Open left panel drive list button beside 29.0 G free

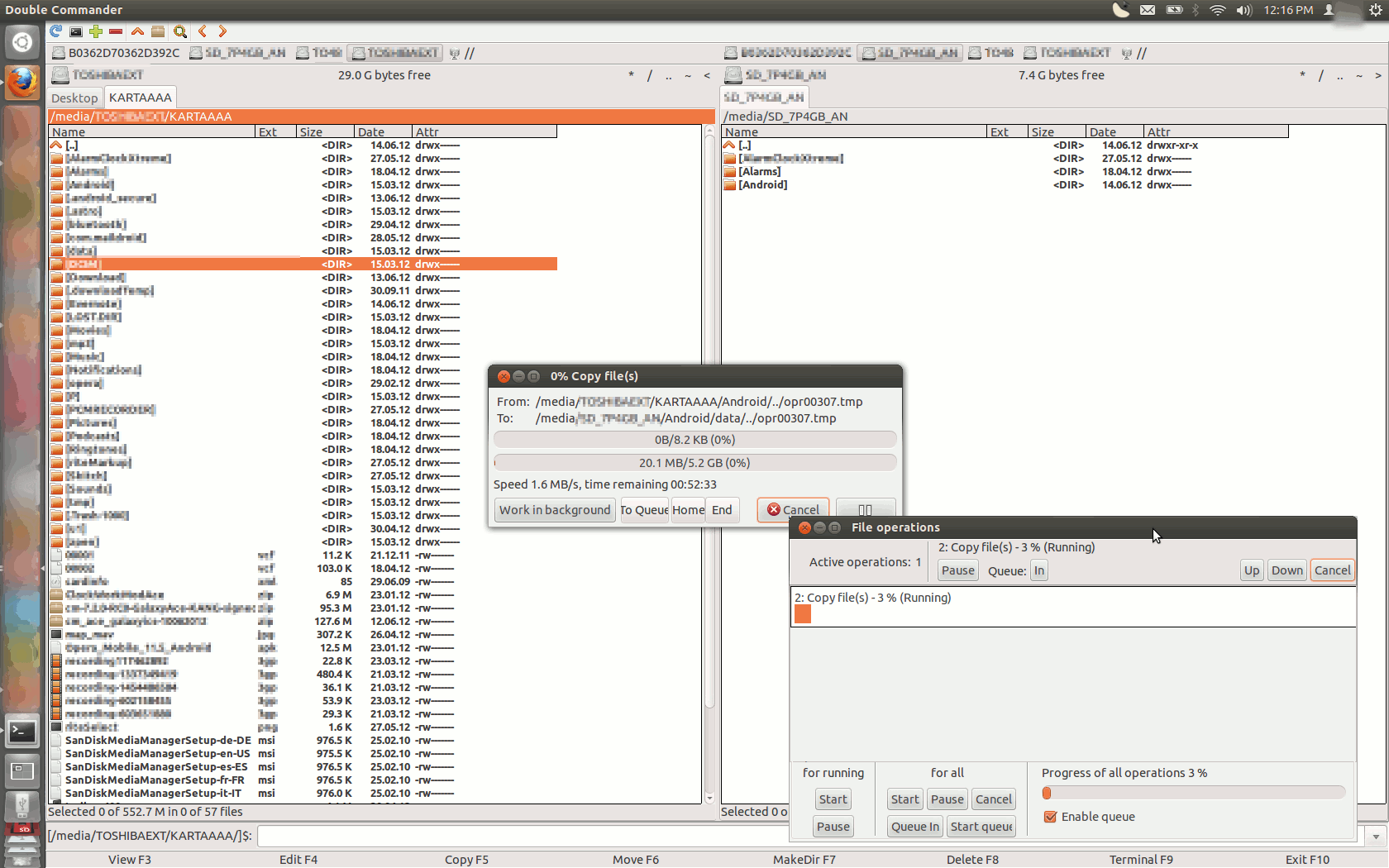click(98, 75)
